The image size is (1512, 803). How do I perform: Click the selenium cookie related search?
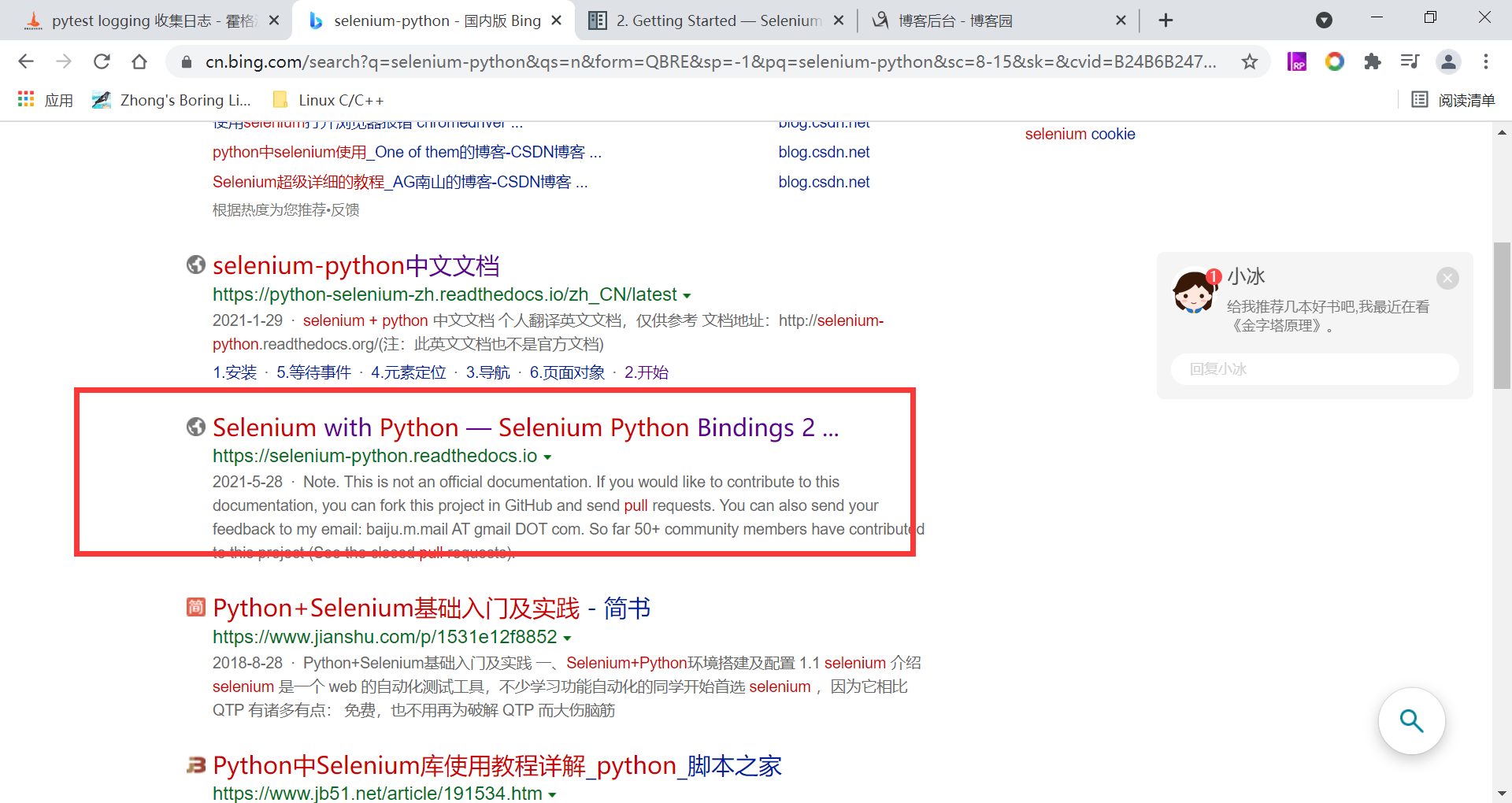(x=1080, y=134)
